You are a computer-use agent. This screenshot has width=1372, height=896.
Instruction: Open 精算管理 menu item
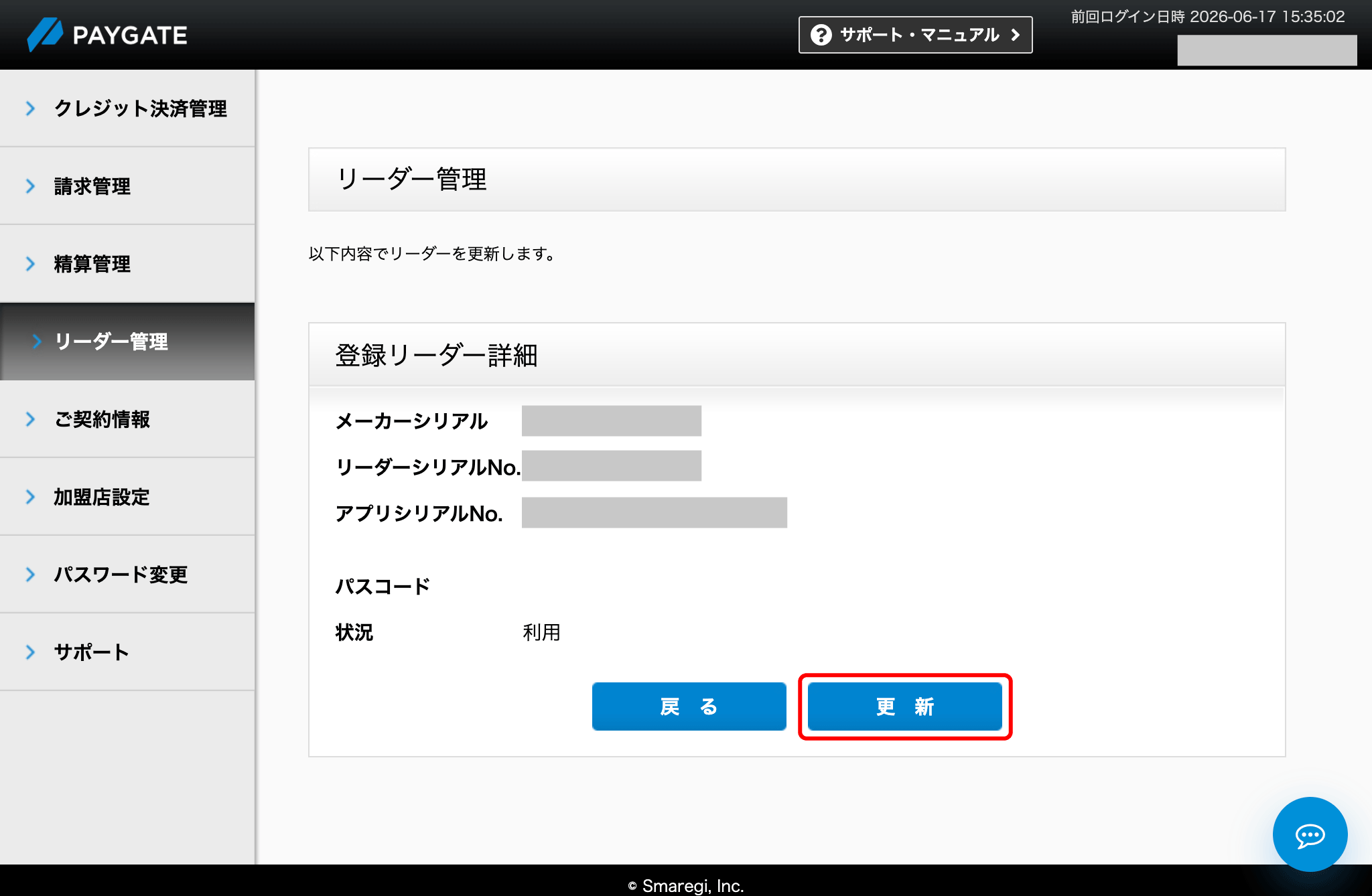coord(127,263)
